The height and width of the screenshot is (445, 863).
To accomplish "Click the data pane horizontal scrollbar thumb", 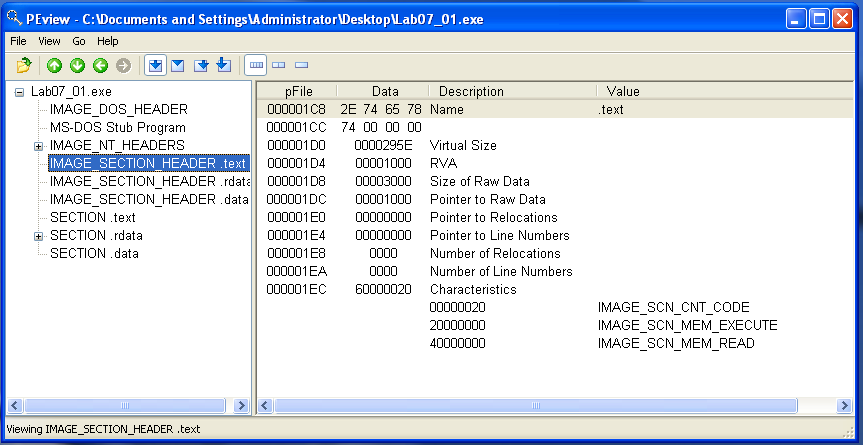I will [x=536, y=406].
